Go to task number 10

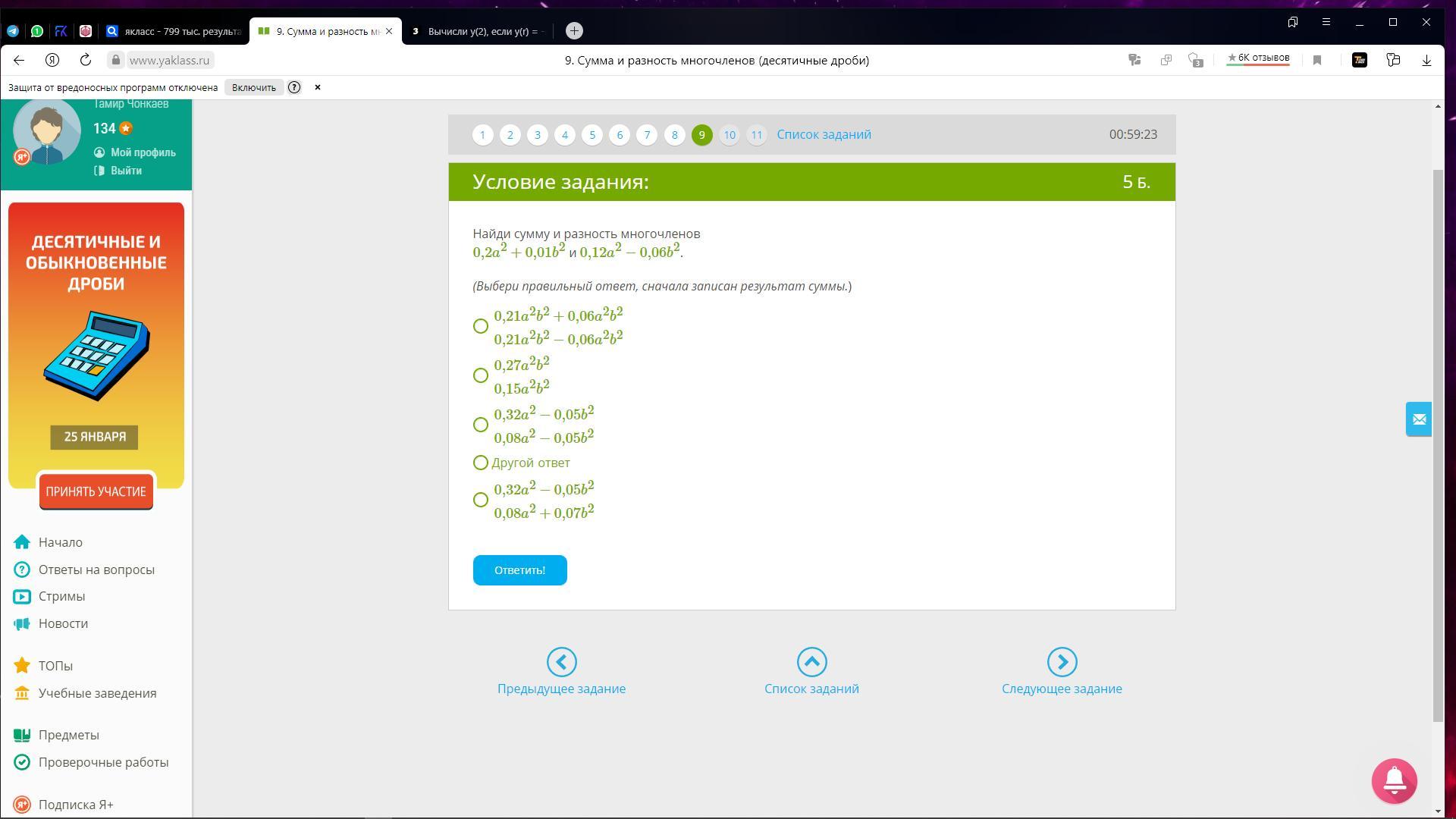[x=729, y=135]
